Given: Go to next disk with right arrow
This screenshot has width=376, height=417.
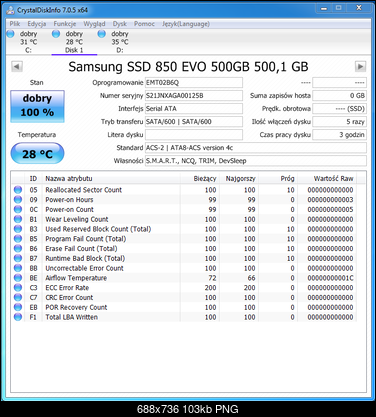Looking at the screenshot, I should pos(360,66).
